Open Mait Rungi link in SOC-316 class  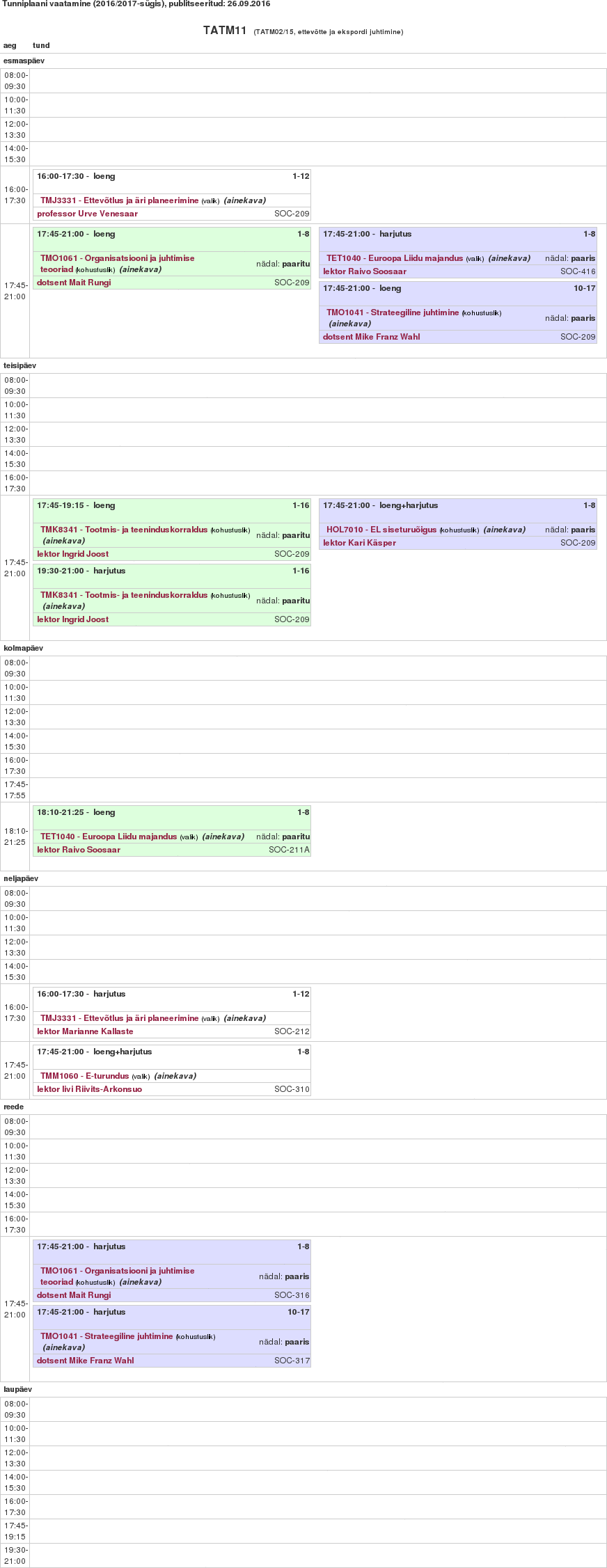74,1295
